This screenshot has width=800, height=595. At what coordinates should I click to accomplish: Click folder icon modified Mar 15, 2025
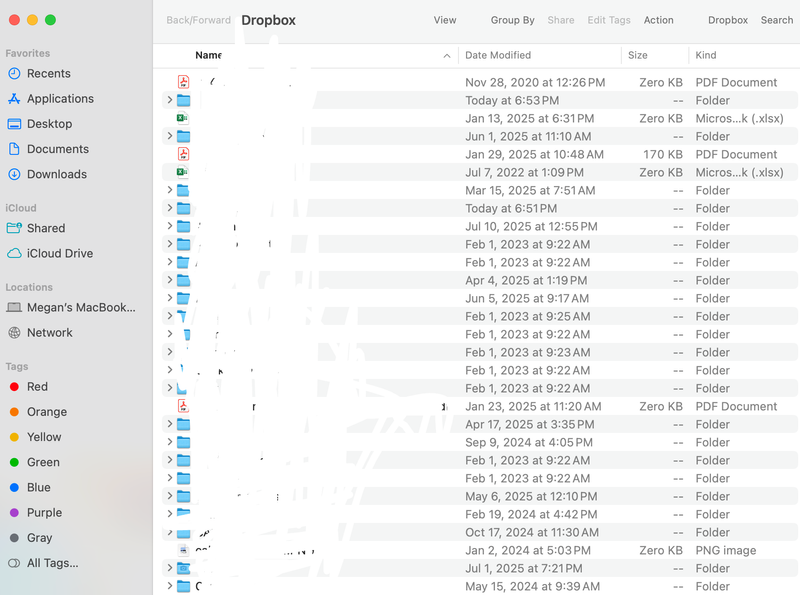183,190
